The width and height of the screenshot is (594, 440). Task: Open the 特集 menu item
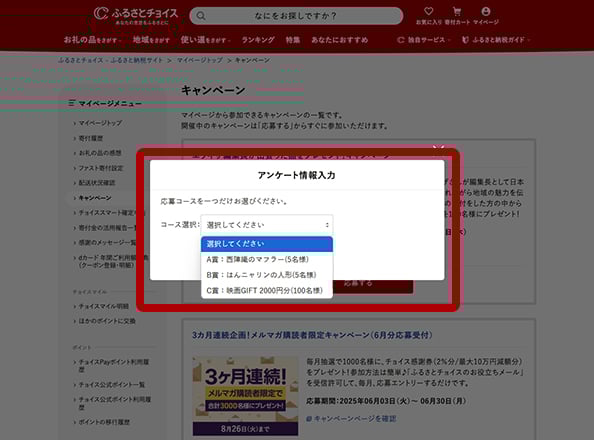tap(293, 40)
